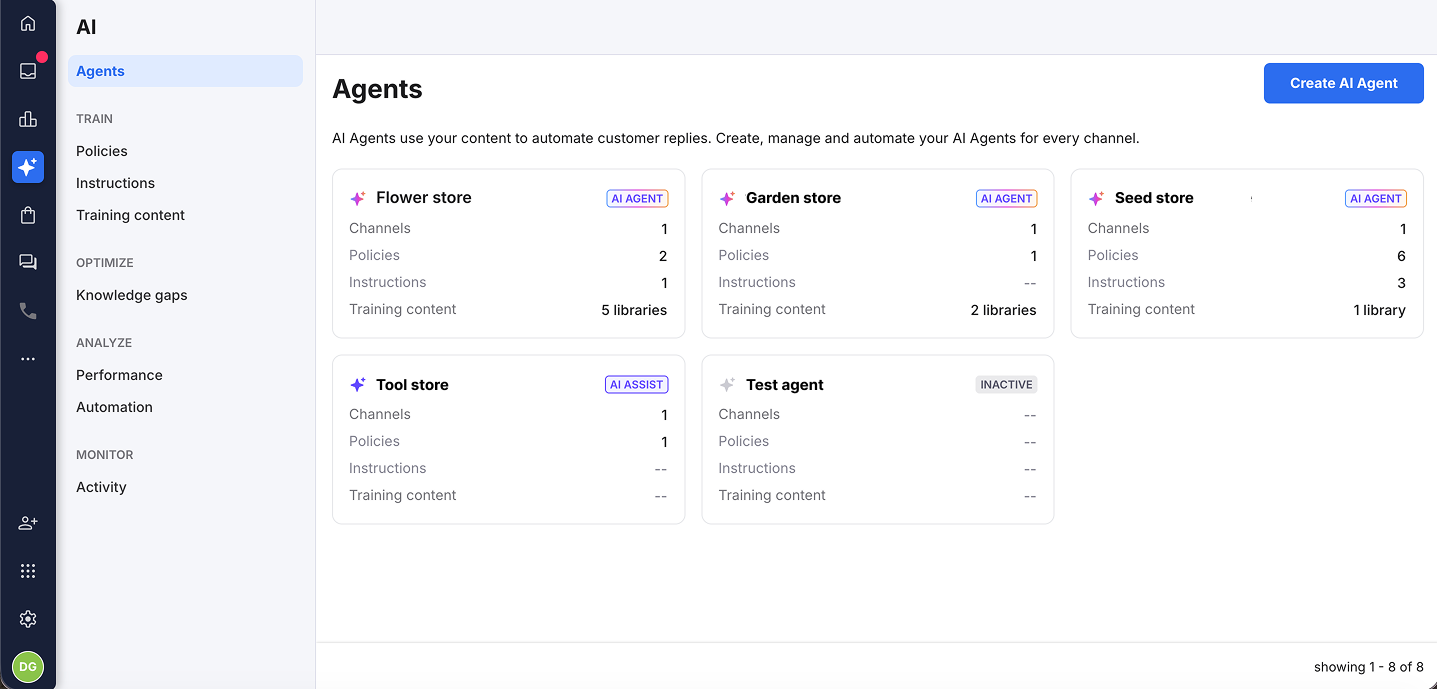Open the Statistics bar chart icon
Screen dimensions: 1437x689
point(28,119)
